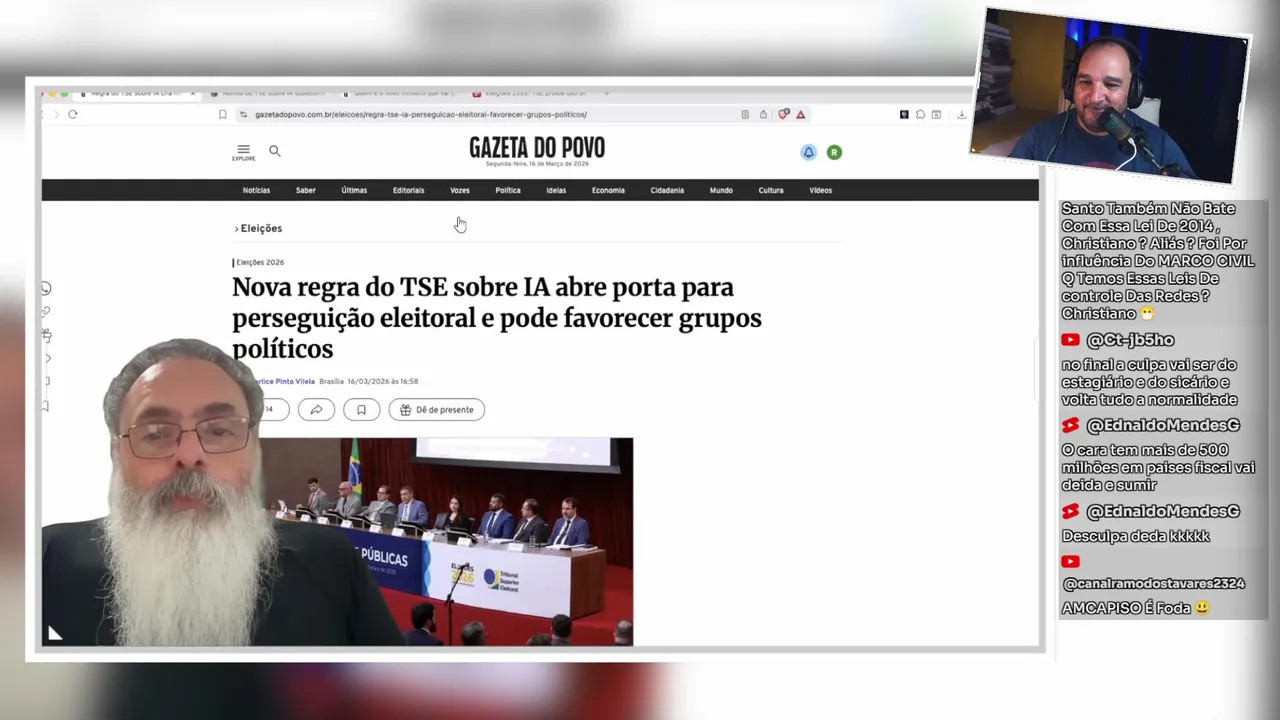The height and width of the screenshot is (720, 1280).
Task: Share page icon in address bar
Action: (763, 114)
